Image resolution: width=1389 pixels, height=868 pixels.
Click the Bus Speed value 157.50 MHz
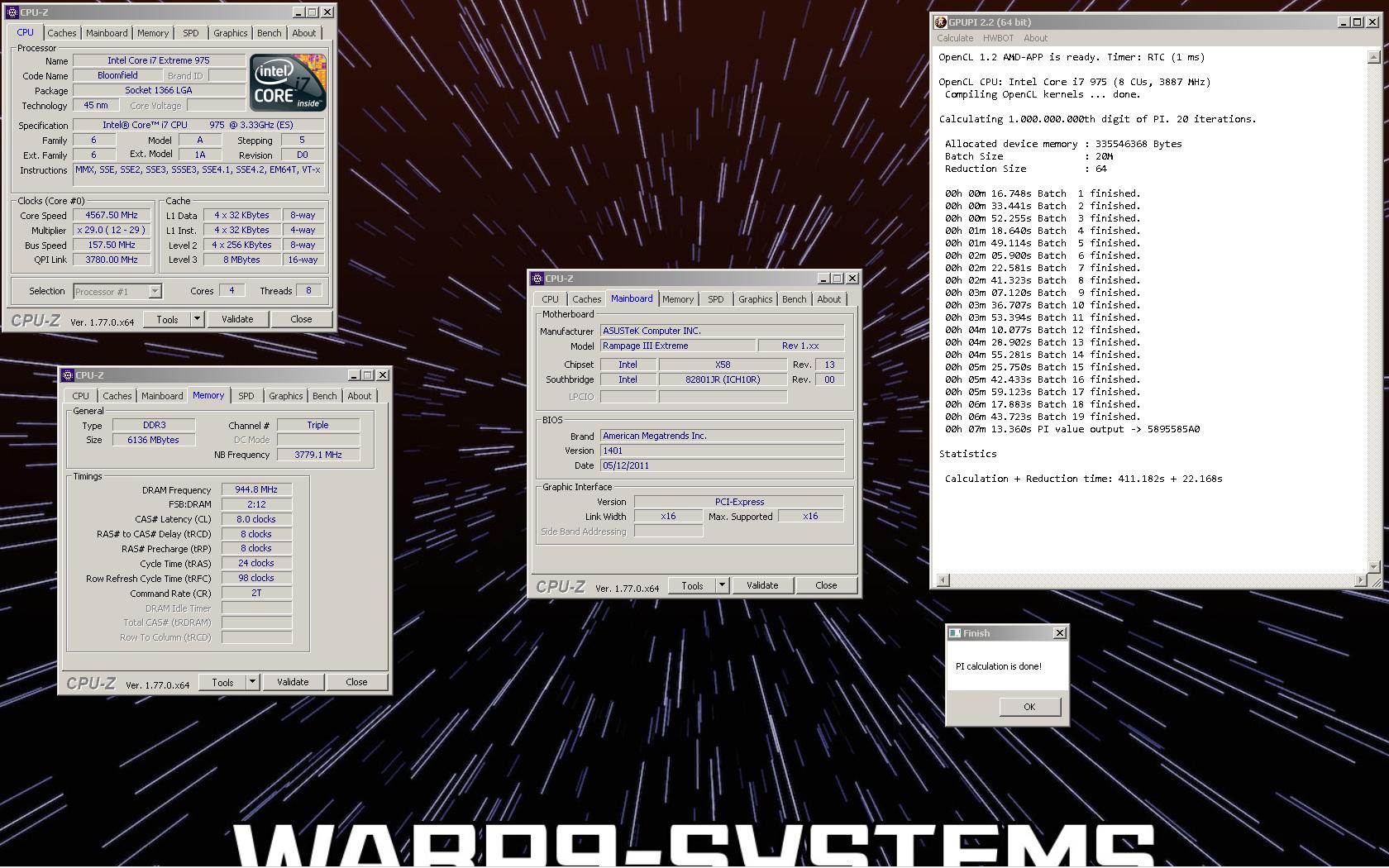click(x=112, y=245)
